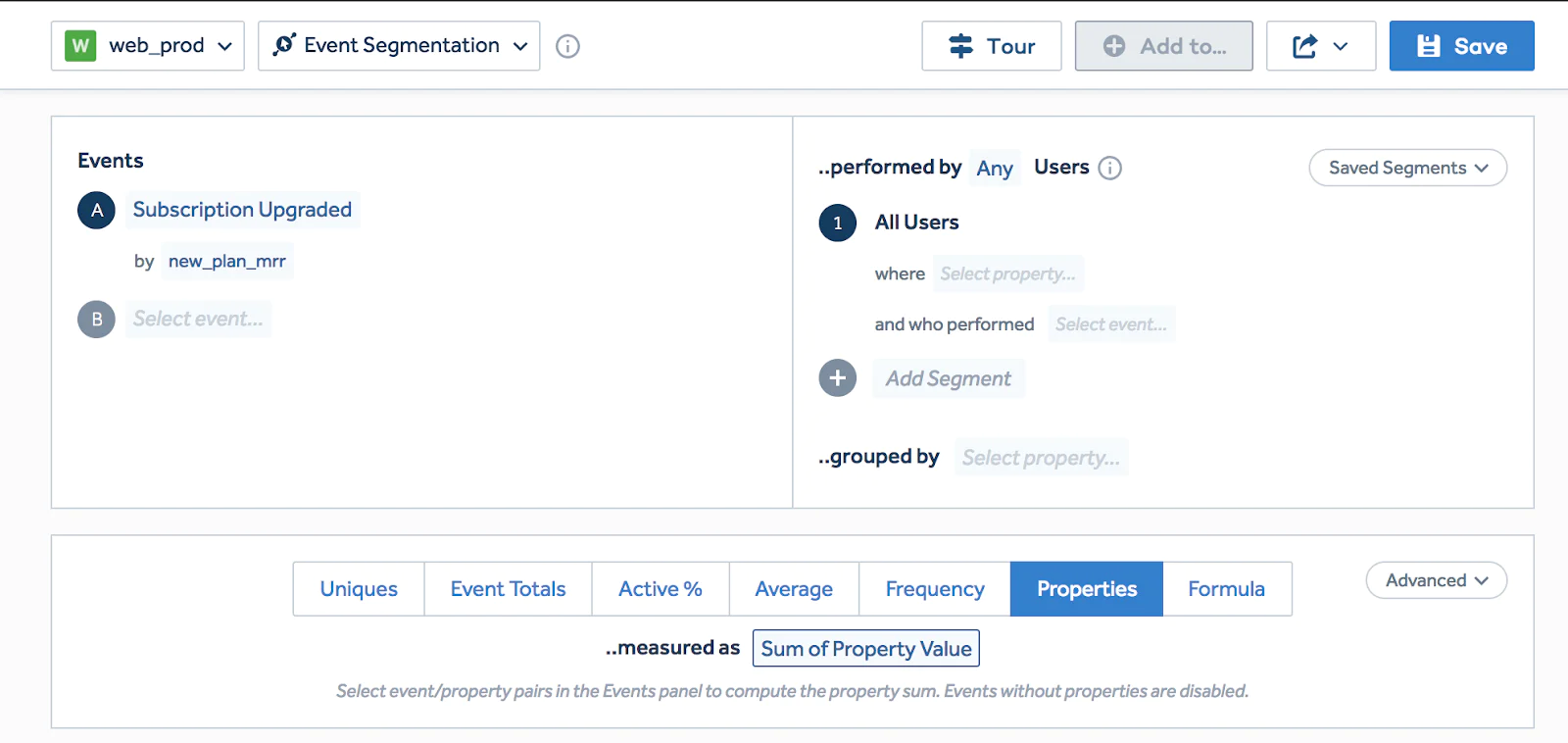
Task: Change the Sum of Property Value measure
Action: [x=865, y=649]
